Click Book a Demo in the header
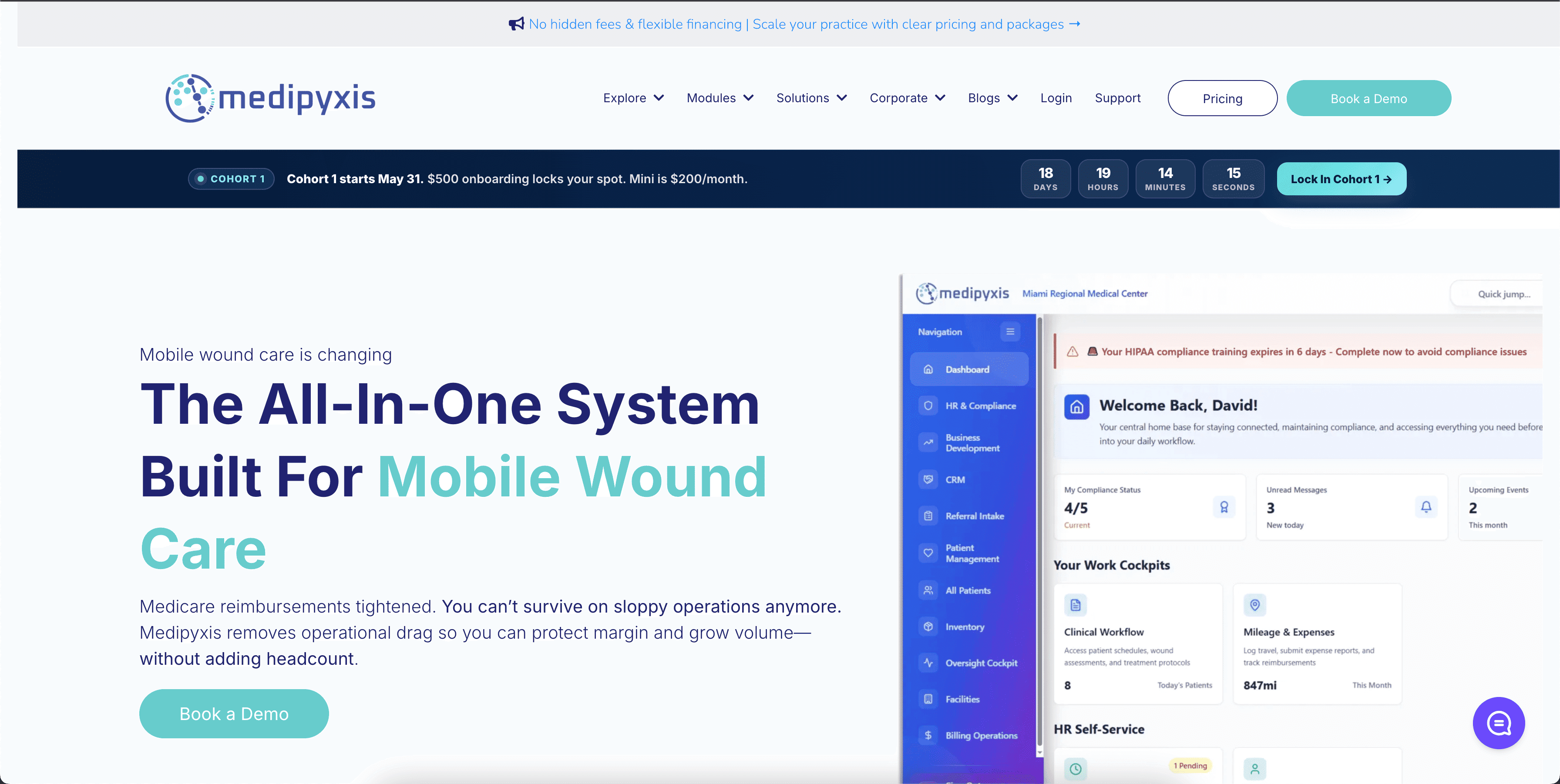1560x784 pixels. click(1368, 98)
